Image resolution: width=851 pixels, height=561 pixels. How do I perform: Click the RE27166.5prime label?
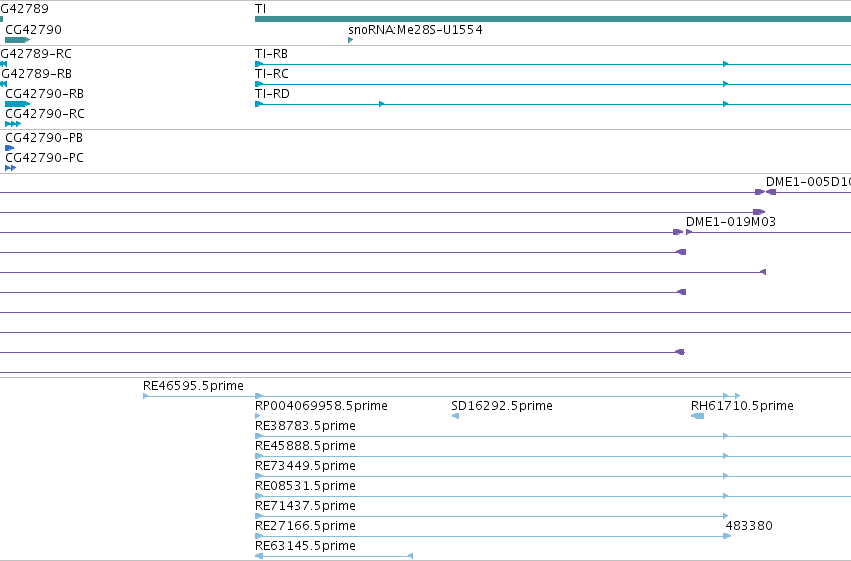click(305, 526)
